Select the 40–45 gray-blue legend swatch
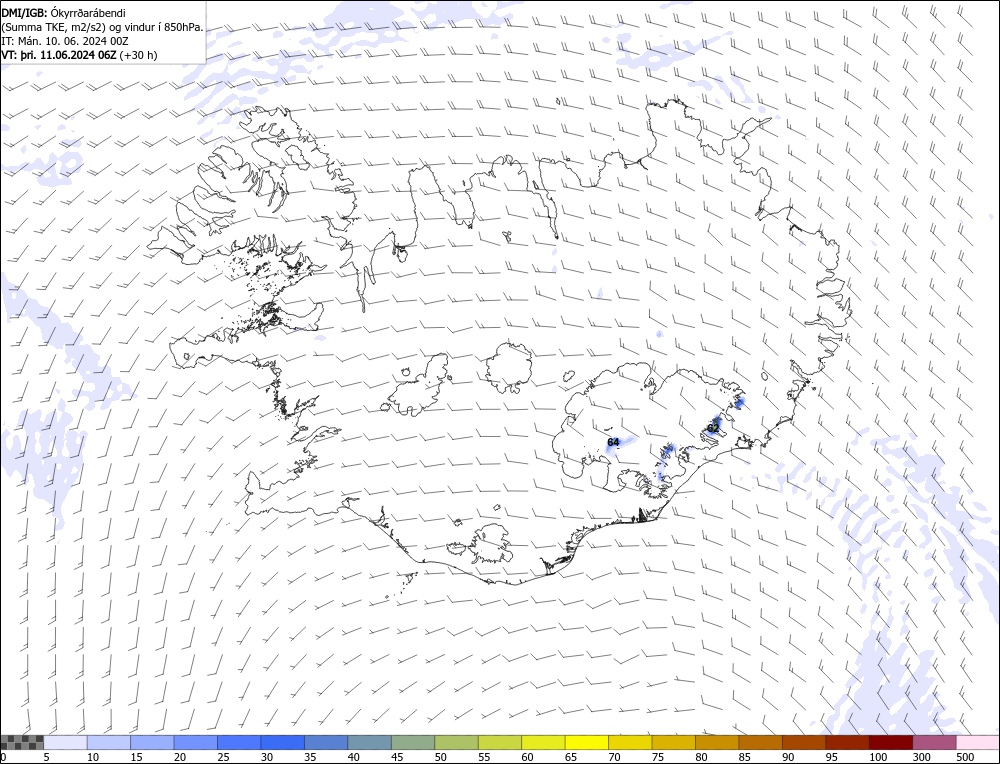1000x764 pixels. click(x=369, y=742)
